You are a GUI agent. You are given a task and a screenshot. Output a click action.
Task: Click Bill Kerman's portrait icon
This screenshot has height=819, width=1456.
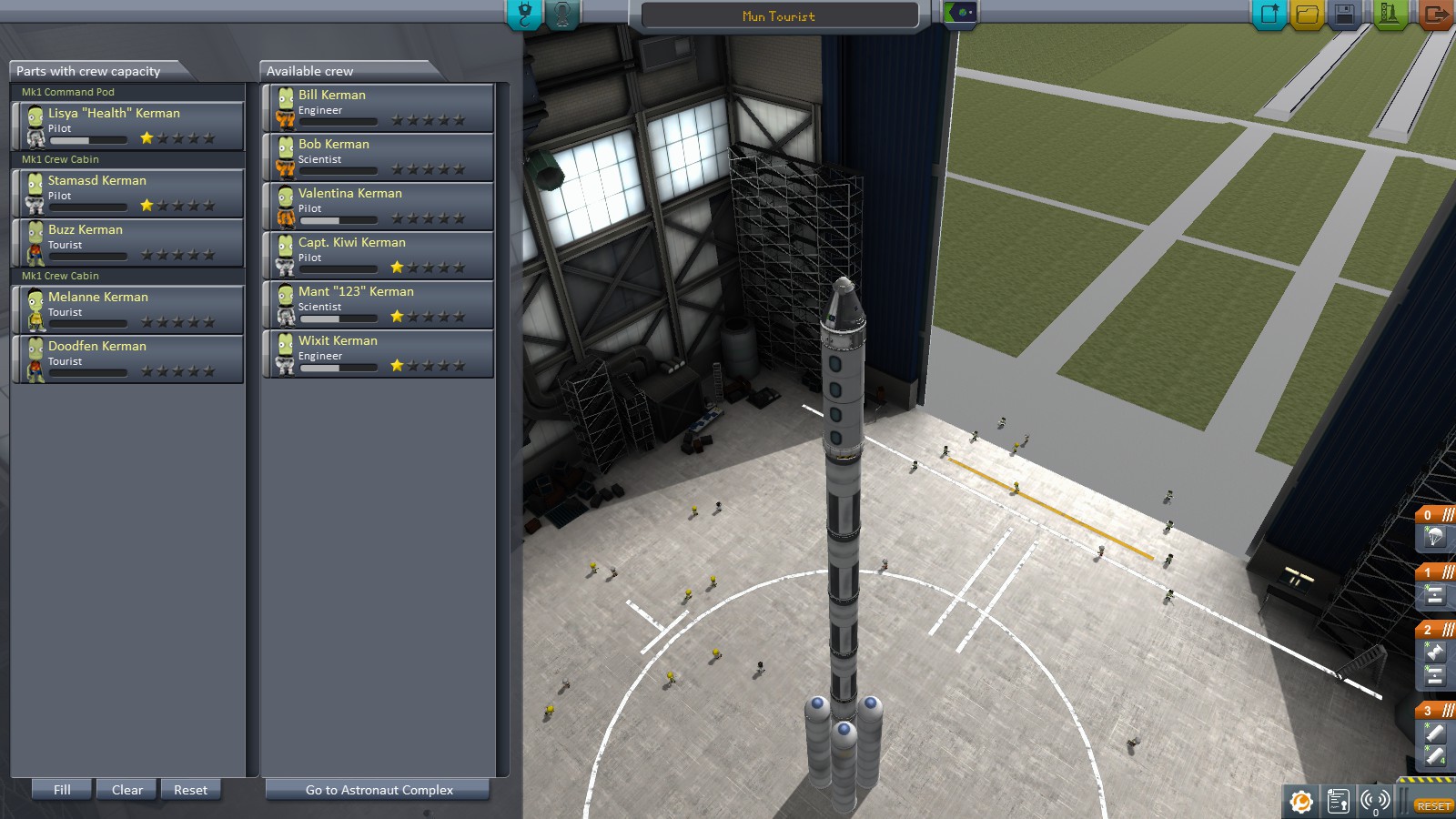click(x=285, y=108)
